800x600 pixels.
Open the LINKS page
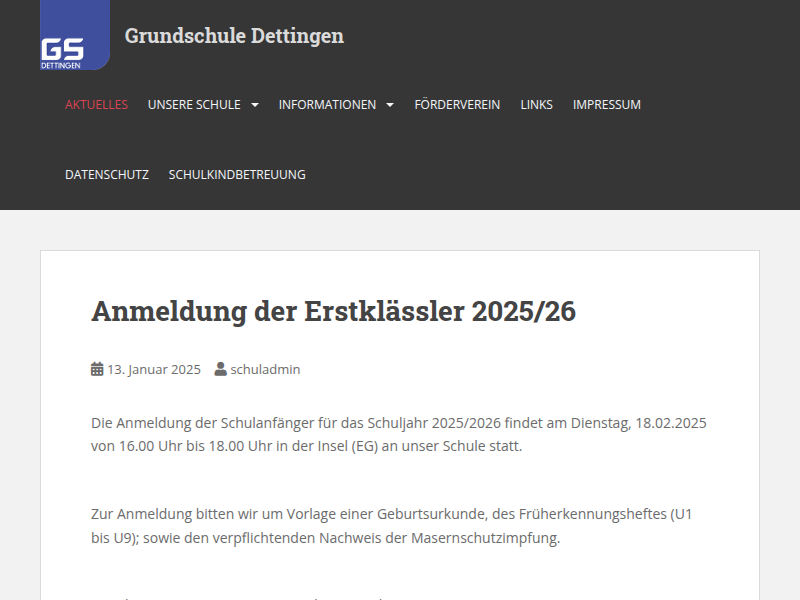click(x=537, y=104)
